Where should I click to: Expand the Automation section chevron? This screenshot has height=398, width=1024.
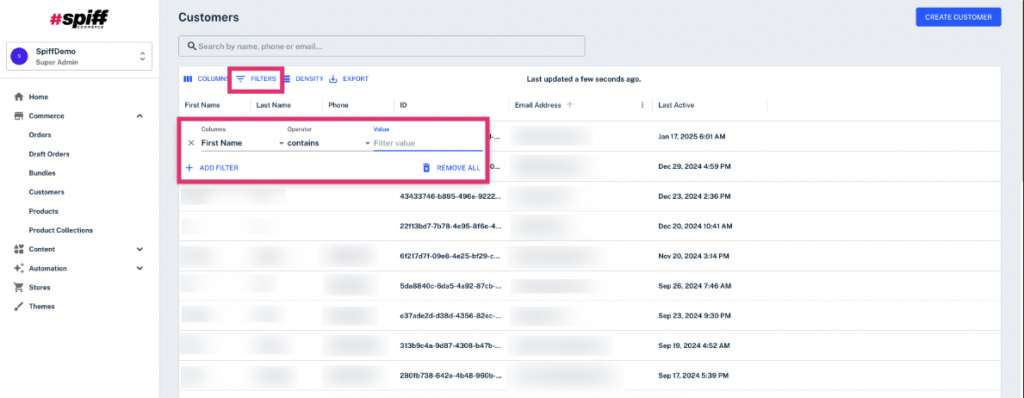click(140, 268)
